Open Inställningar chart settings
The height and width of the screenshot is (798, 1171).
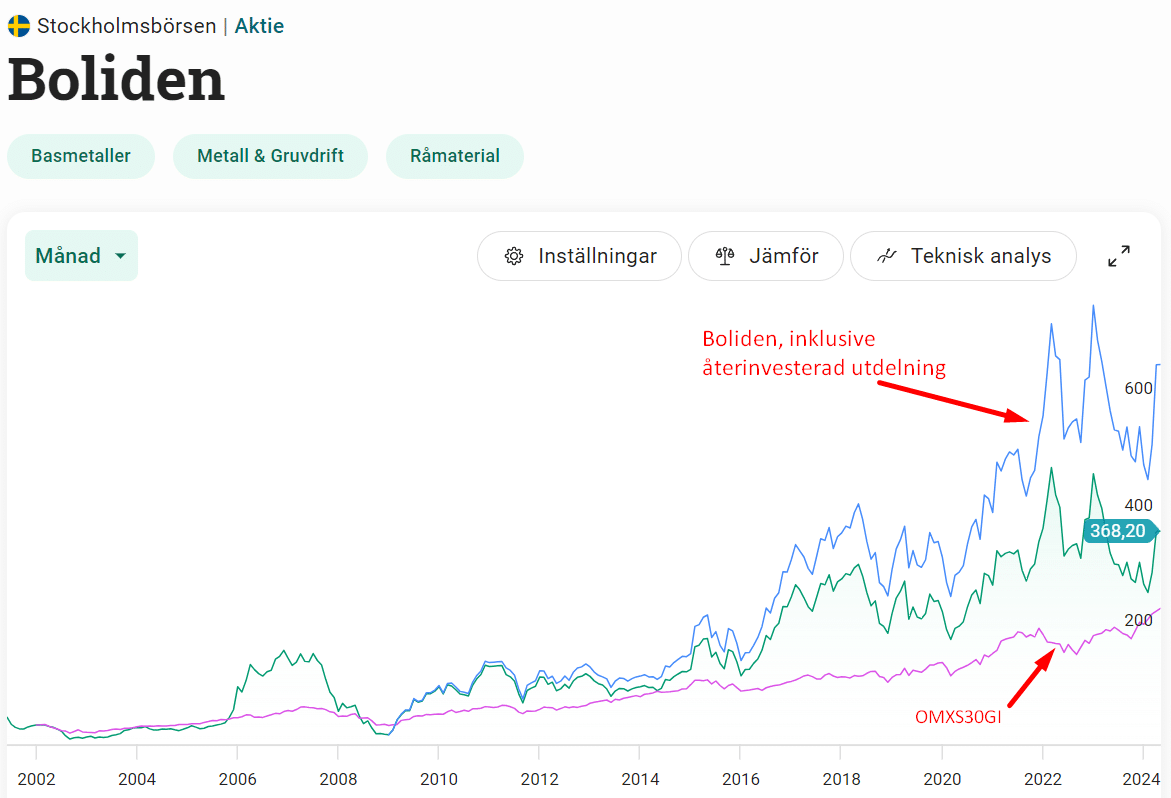579,256
